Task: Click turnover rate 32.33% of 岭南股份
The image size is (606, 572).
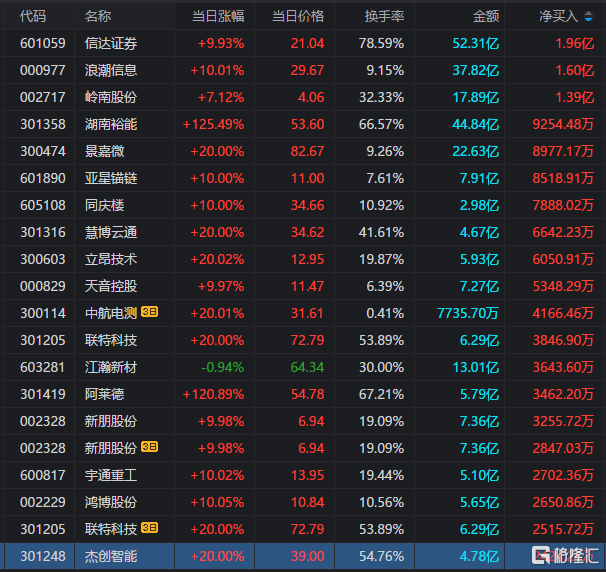Action: tap(381, 97)
